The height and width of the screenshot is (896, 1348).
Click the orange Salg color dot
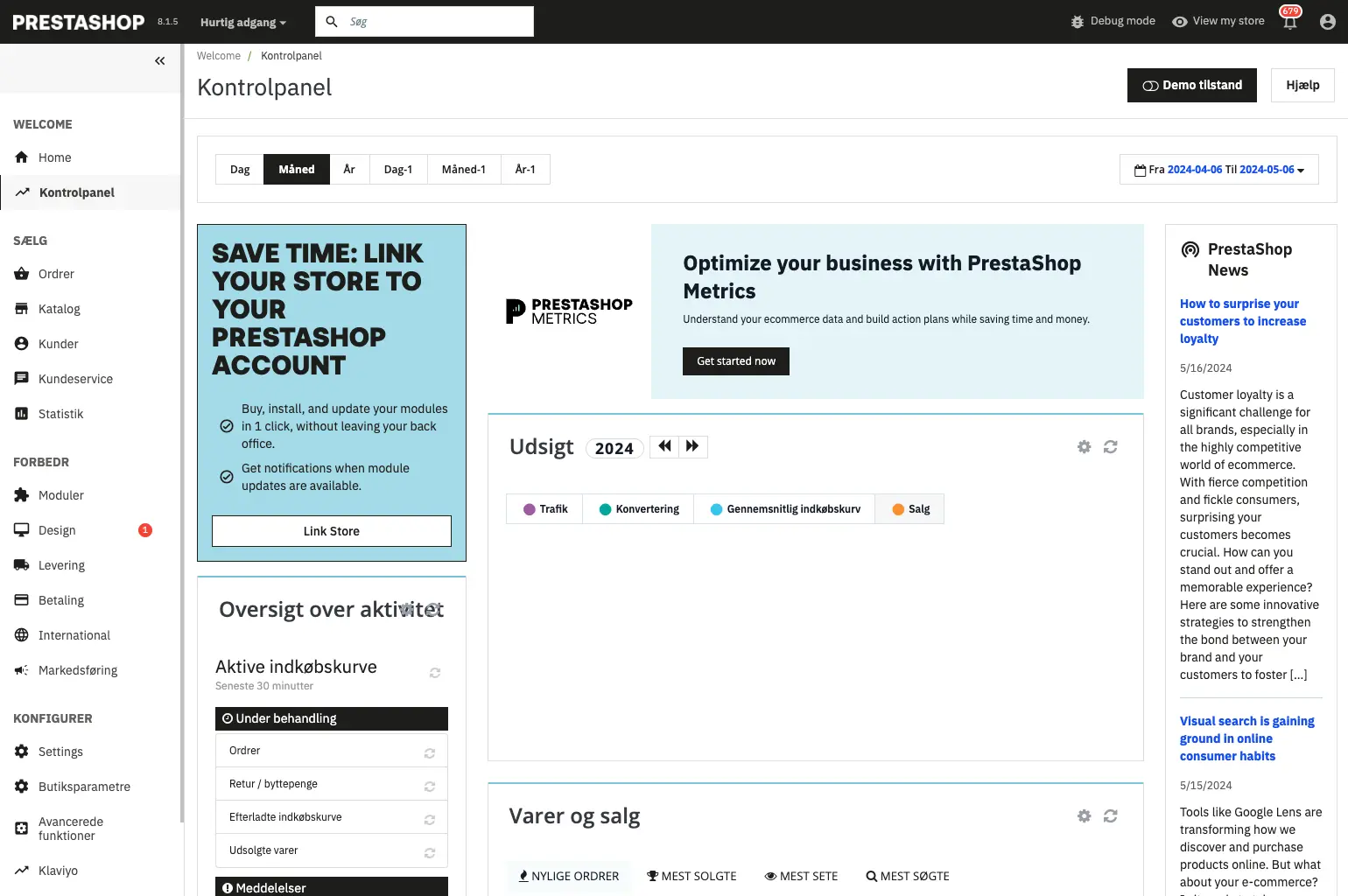coord(898,508)
